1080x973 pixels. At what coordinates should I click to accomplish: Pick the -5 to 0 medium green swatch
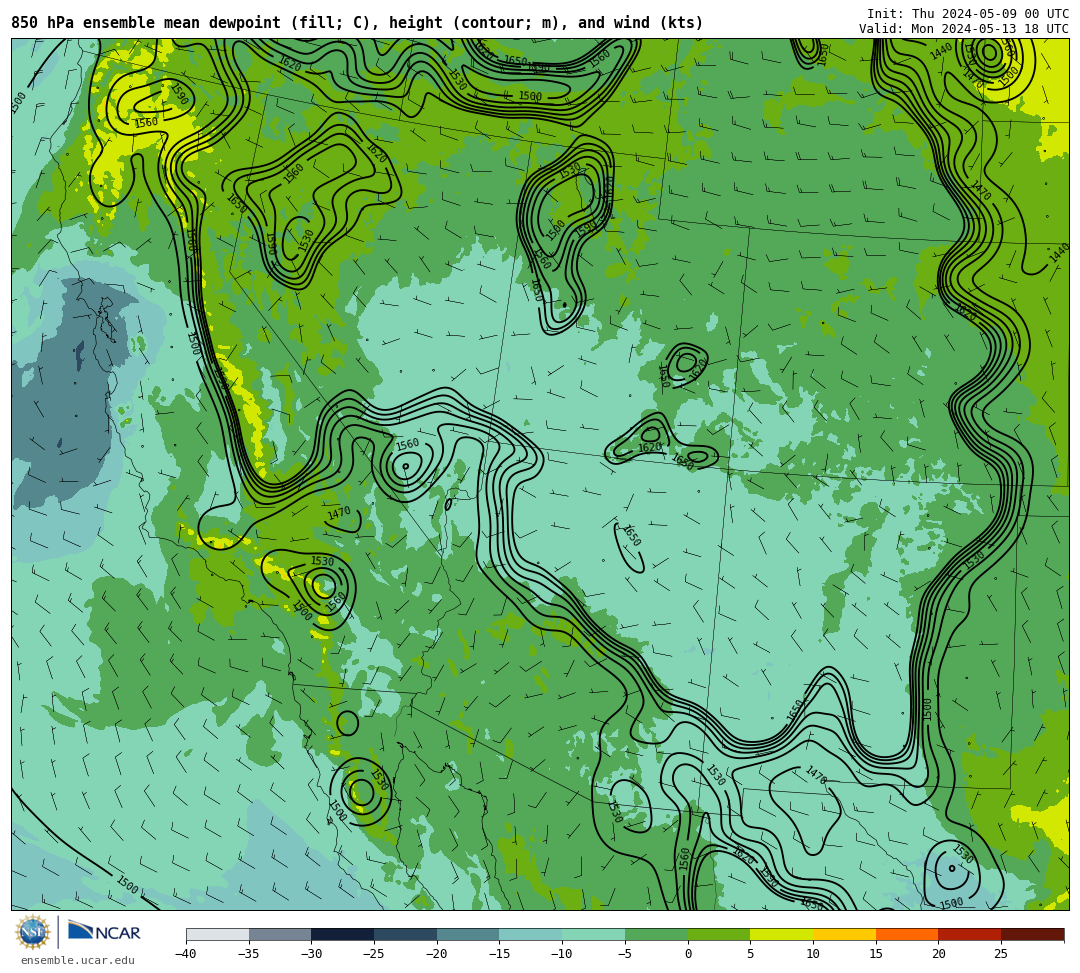click(x=656, y=934)
